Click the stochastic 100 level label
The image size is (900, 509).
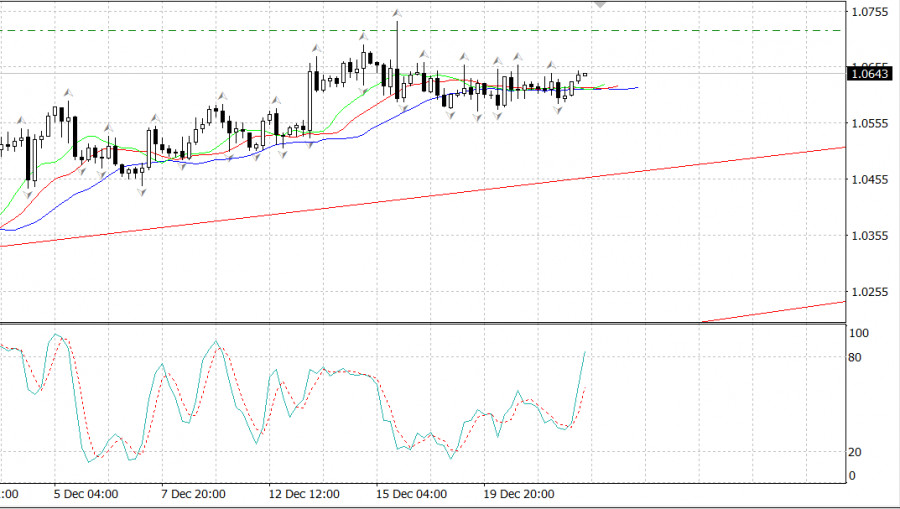tap(858, 333)
